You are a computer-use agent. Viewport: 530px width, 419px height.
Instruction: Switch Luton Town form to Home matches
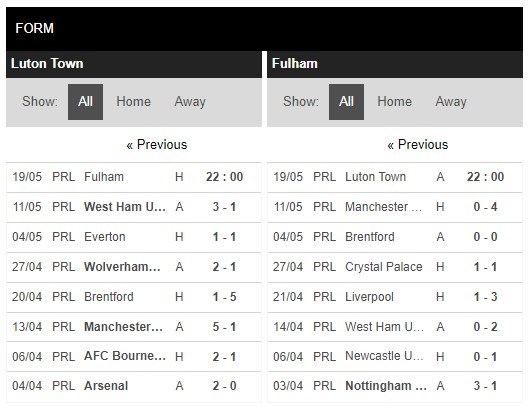coord(134,102)
